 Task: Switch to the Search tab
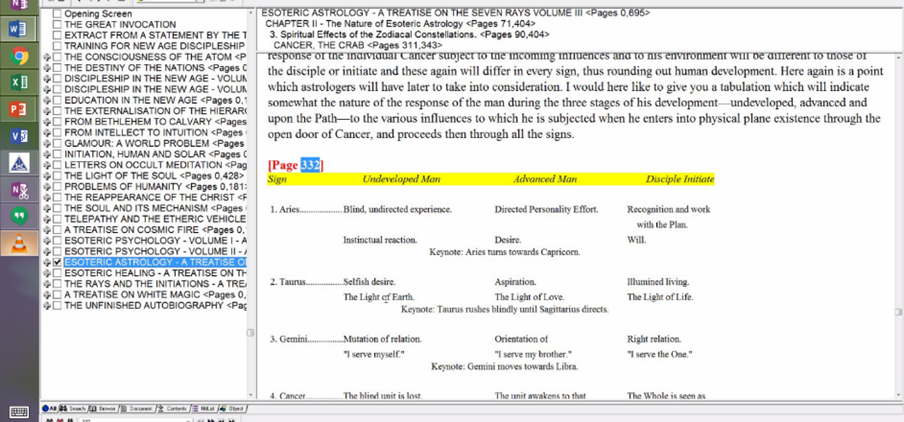[x=73, y=408]
